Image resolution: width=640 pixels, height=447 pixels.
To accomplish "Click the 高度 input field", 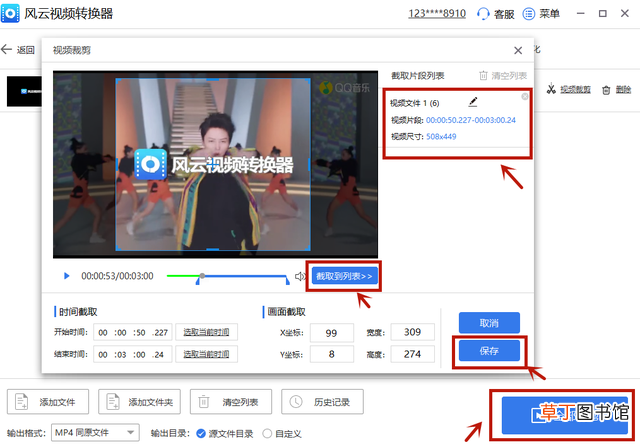I will click(x=412, y=354).
